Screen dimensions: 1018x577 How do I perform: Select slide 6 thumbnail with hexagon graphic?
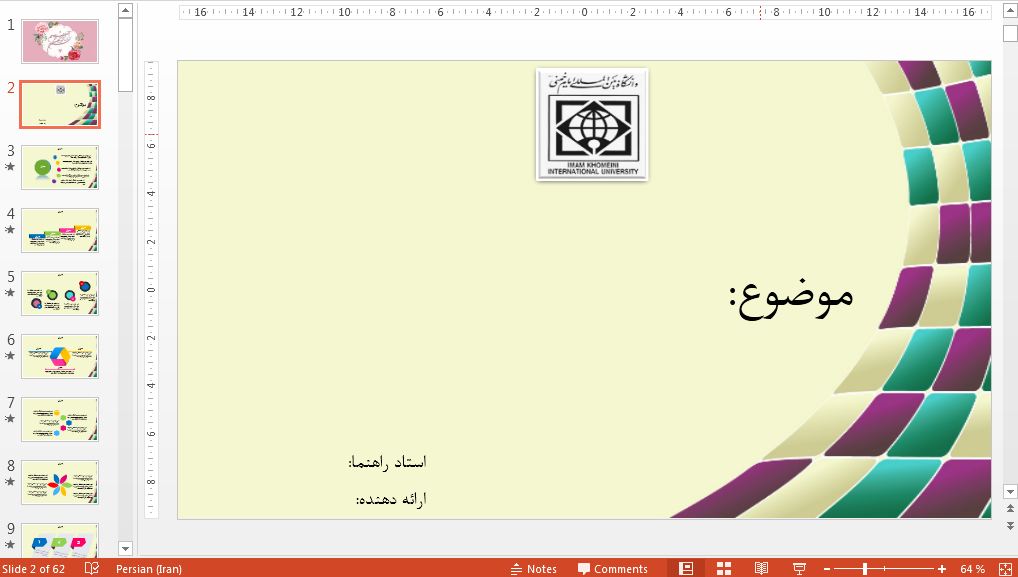tap(60, 356)
